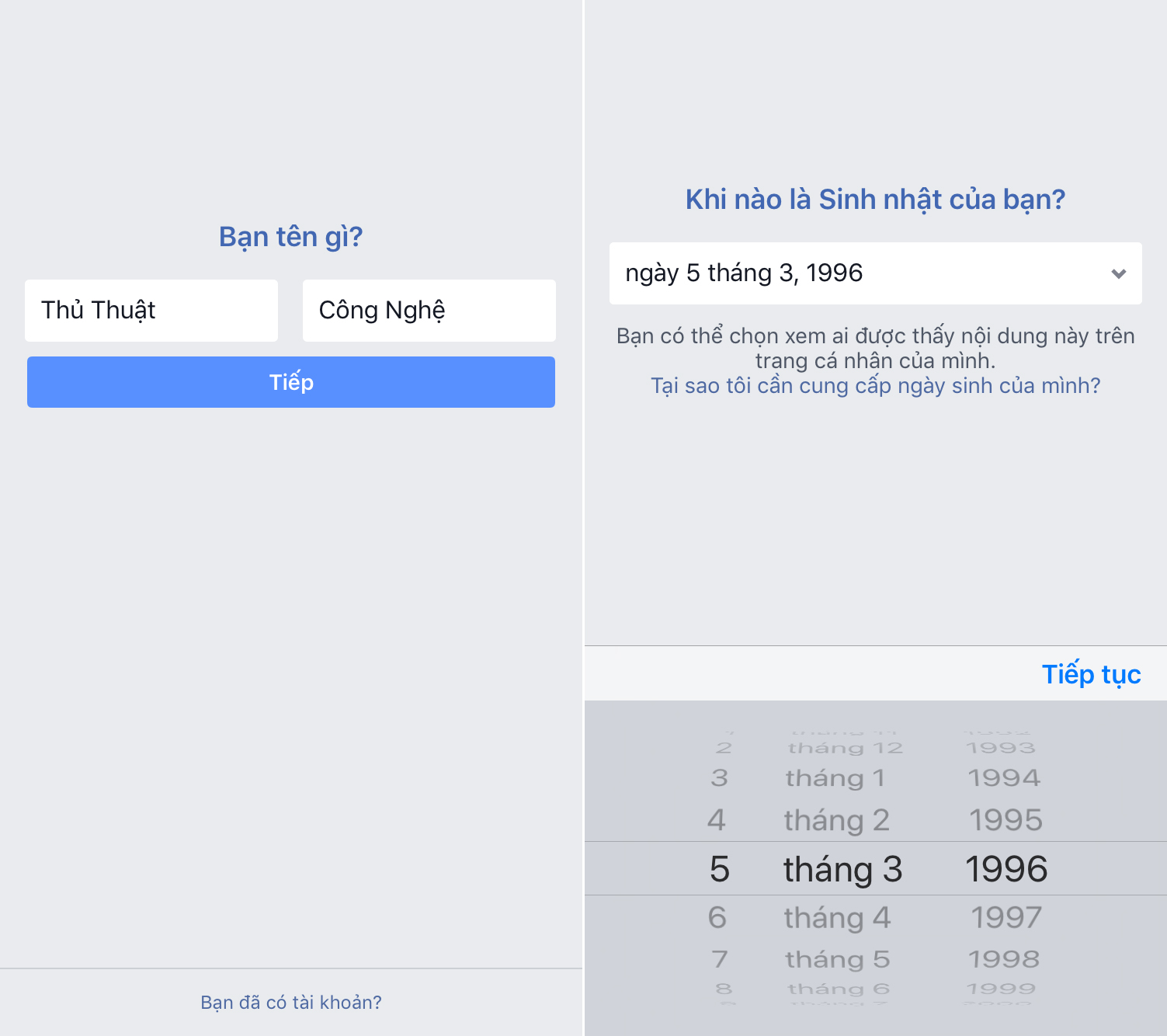Choose 1998 from the year picker

pyautogui.click(x=1005, y=958)
